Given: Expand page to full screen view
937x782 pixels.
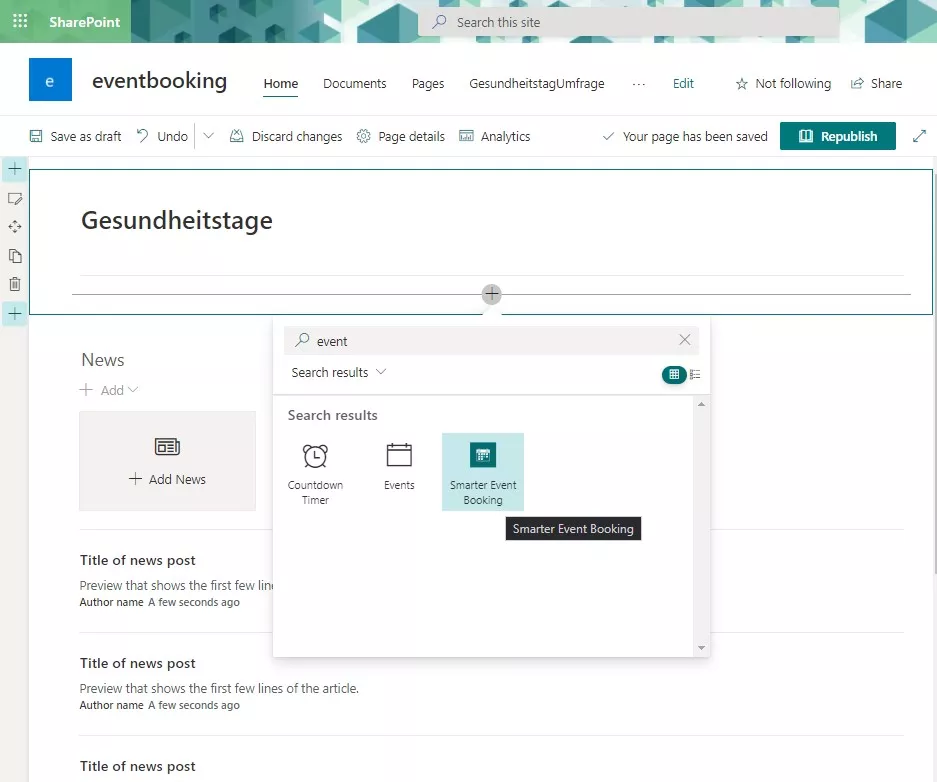Looking at the screenshot, I should point(919,136).
